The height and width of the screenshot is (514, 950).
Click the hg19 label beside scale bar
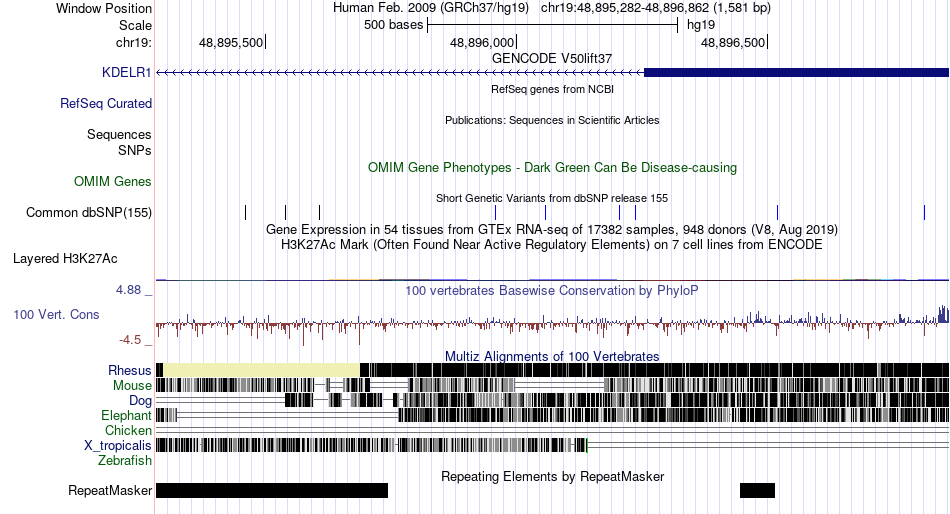(701, 25)
